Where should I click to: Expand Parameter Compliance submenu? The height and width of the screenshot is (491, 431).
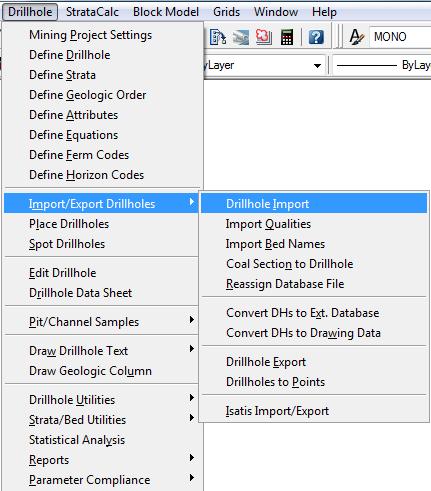pos(102,480)
